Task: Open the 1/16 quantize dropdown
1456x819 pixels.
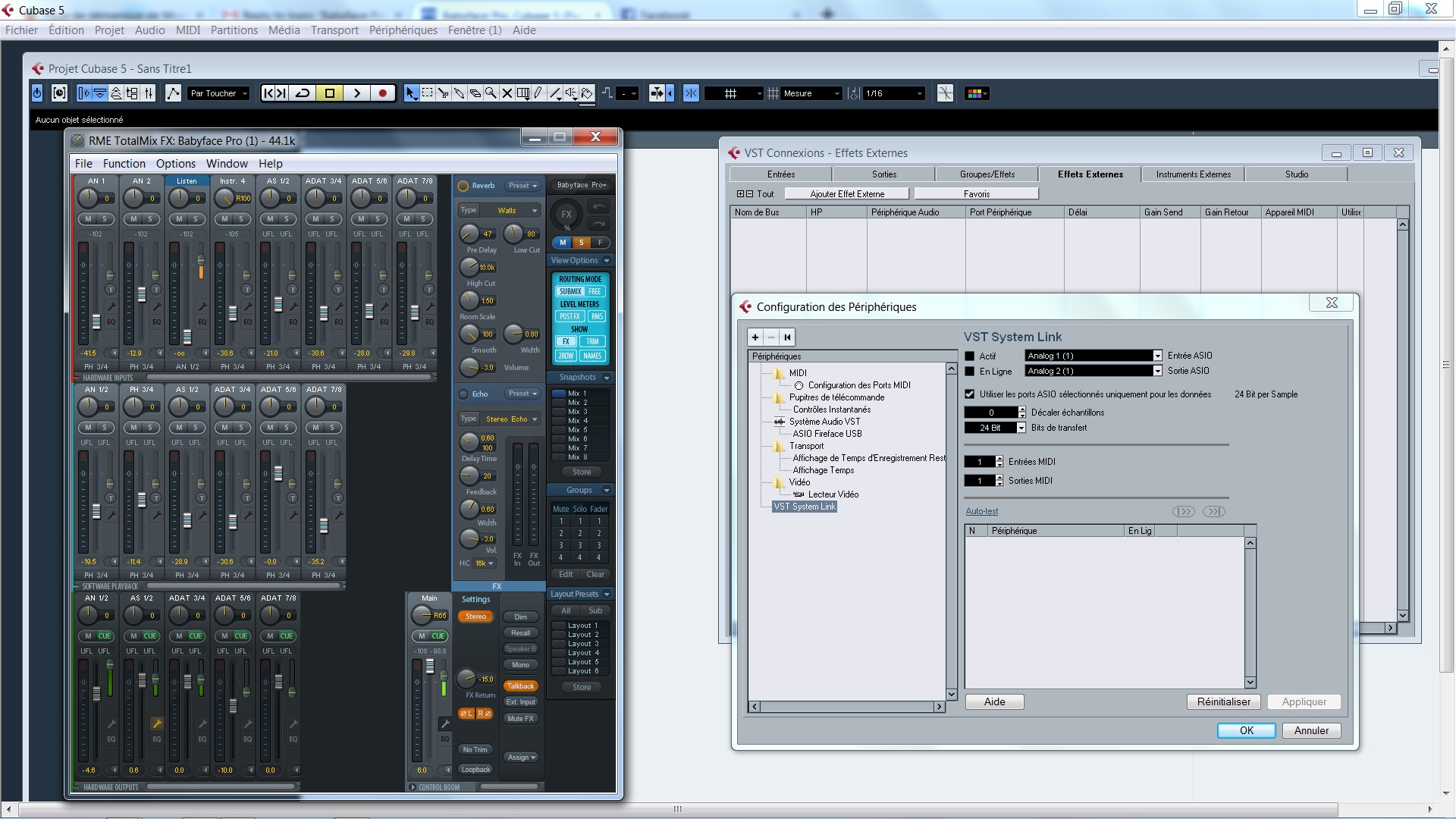Action: (x=895, y=93)
